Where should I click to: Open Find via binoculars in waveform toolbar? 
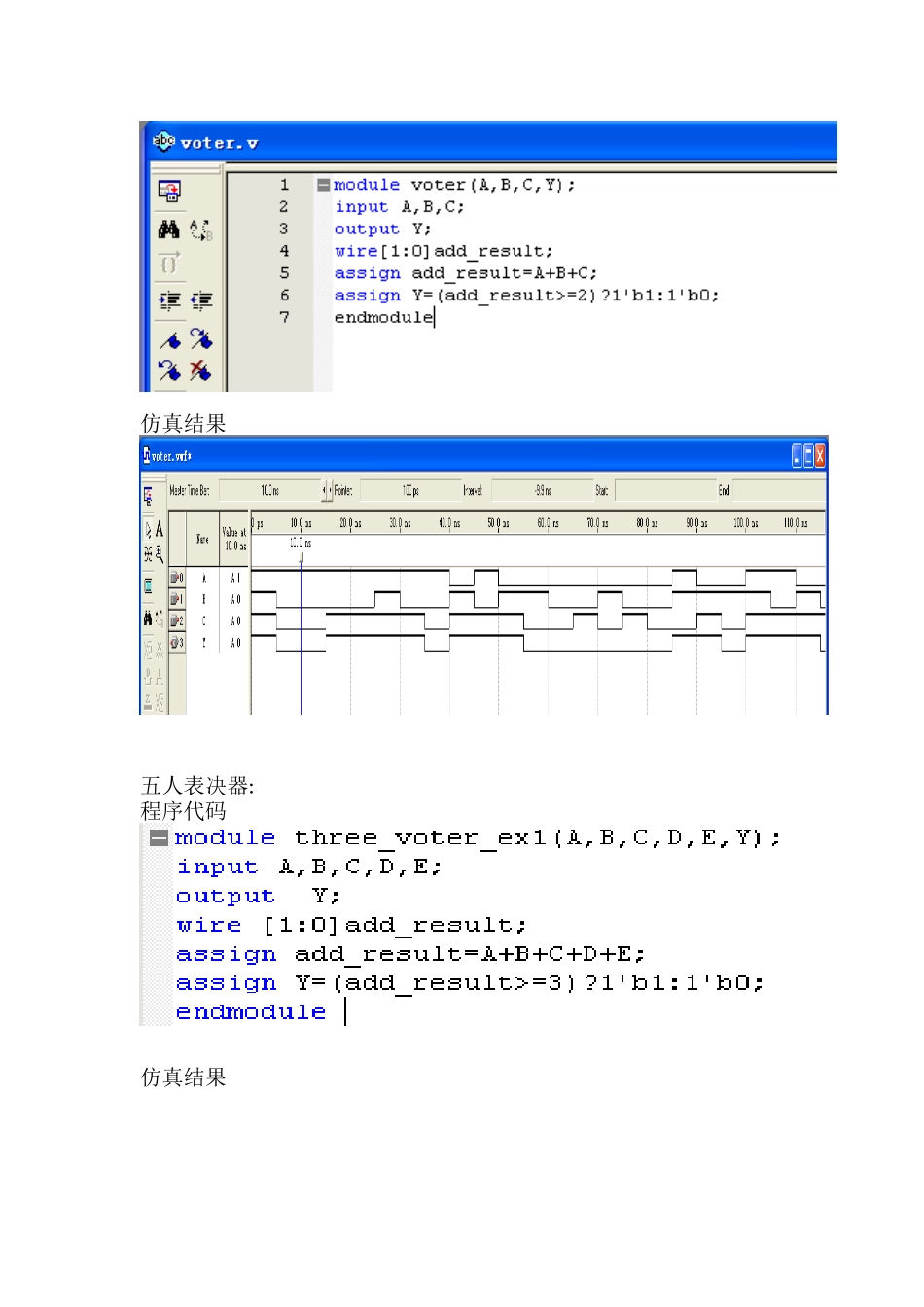[x=148, y=618]
